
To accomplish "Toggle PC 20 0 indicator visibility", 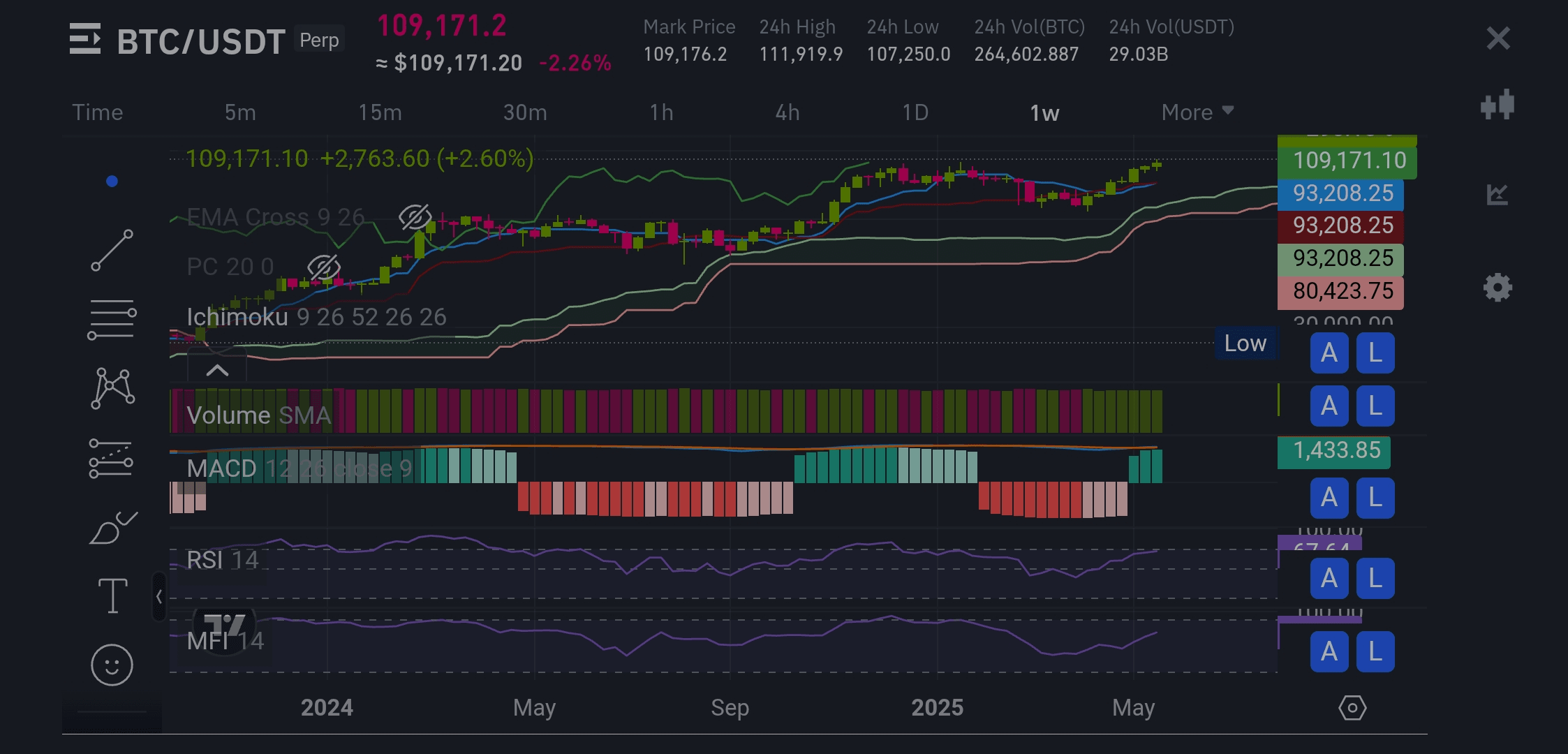I will pos(323,267).
